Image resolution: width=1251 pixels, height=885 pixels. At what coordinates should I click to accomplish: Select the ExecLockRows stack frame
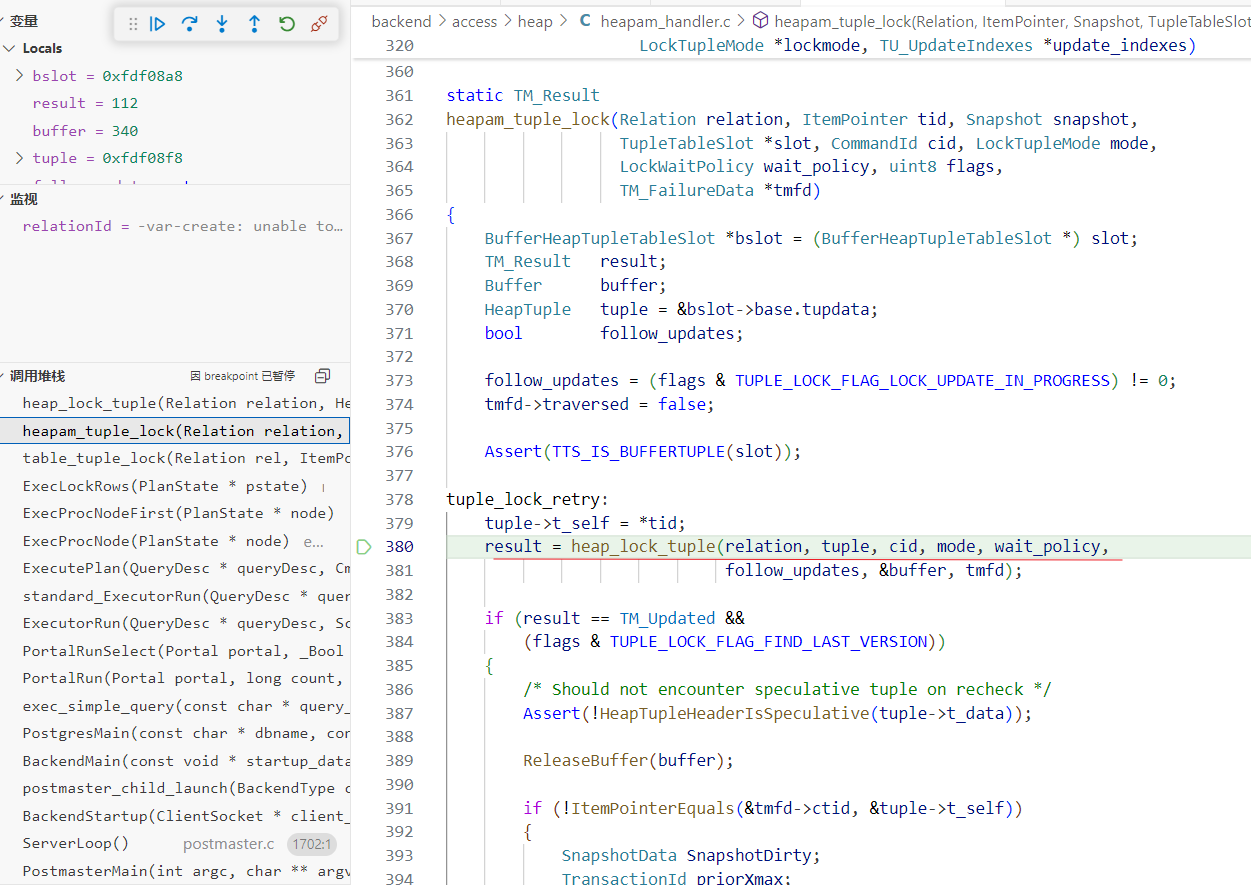point(165,486)
